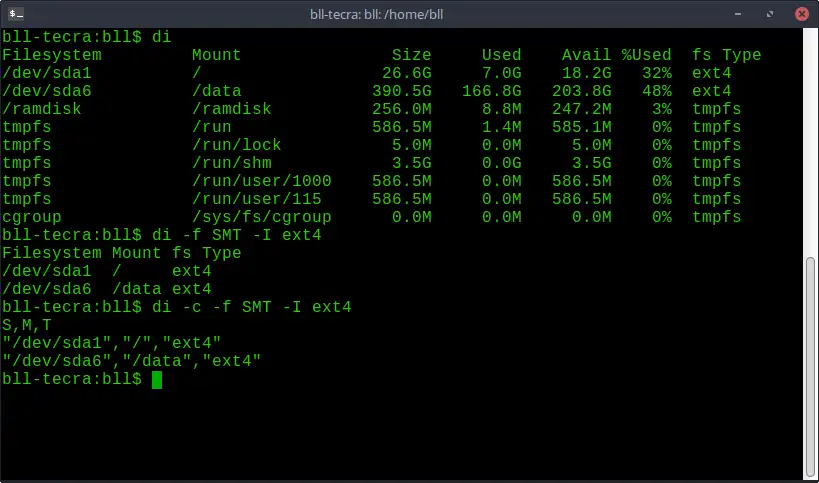Click the first command 'di' at the top prompt
819x483 pixels.
(161, 37)
